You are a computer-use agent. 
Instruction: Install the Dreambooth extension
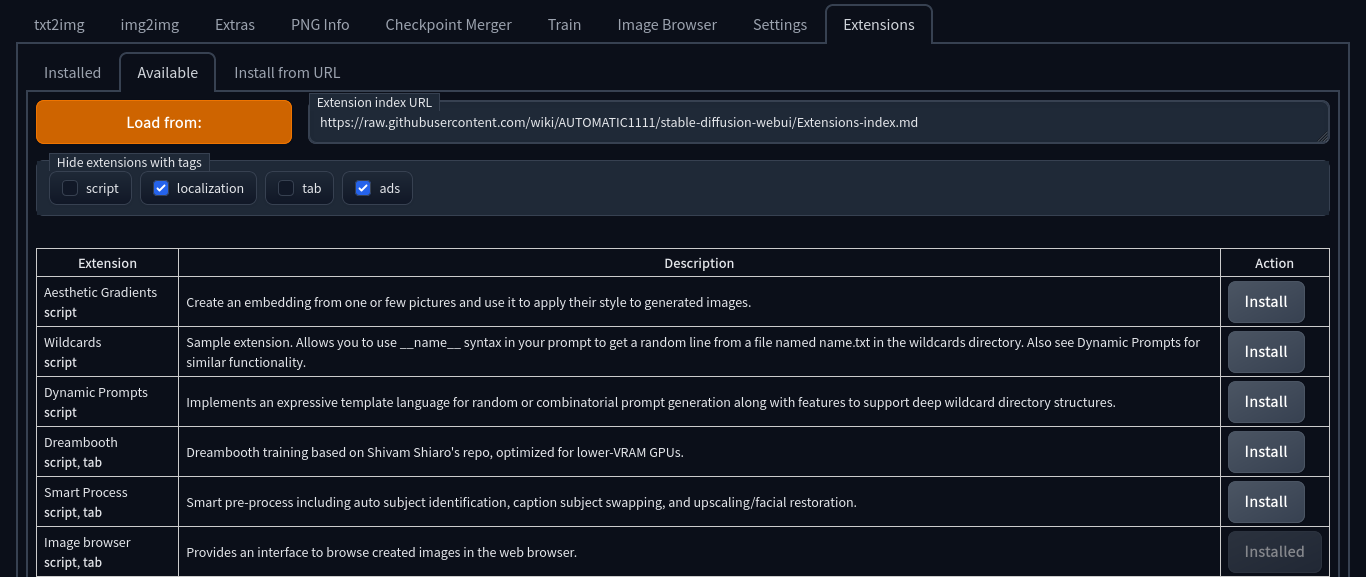(x=1266, y=452)
